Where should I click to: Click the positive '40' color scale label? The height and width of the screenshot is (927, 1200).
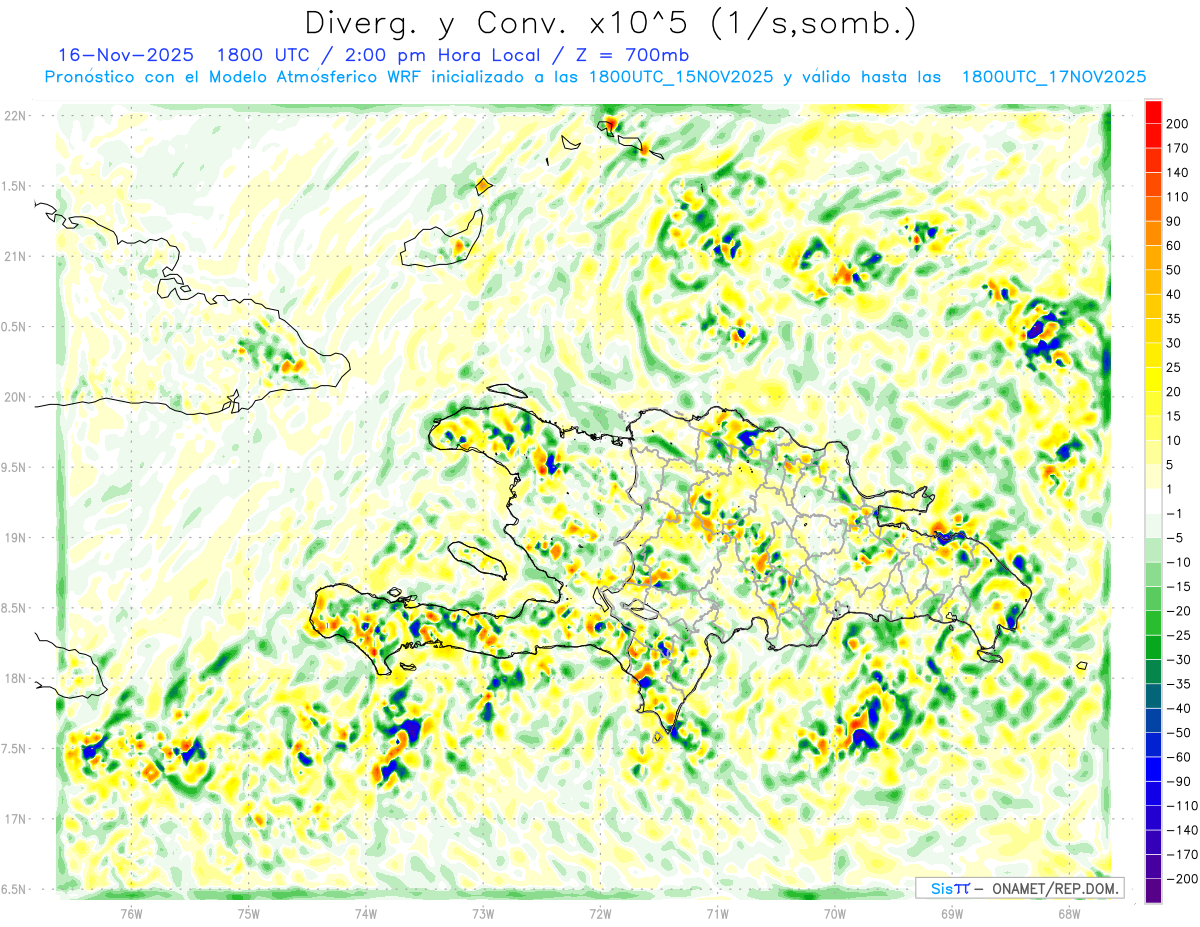1174,294
